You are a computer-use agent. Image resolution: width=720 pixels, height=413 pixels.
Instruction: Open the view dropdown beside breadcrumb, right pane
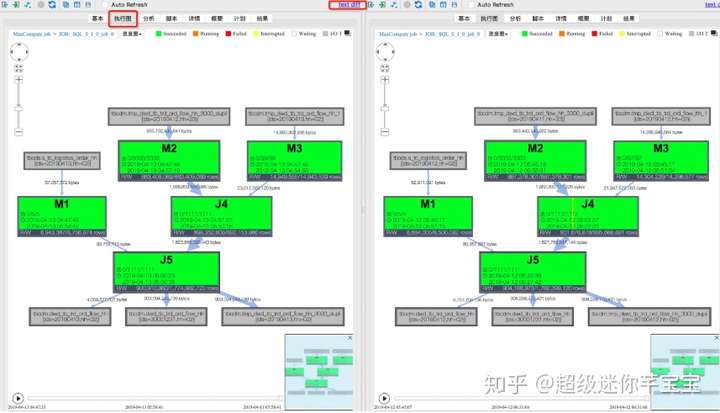[x=498, y=34]
